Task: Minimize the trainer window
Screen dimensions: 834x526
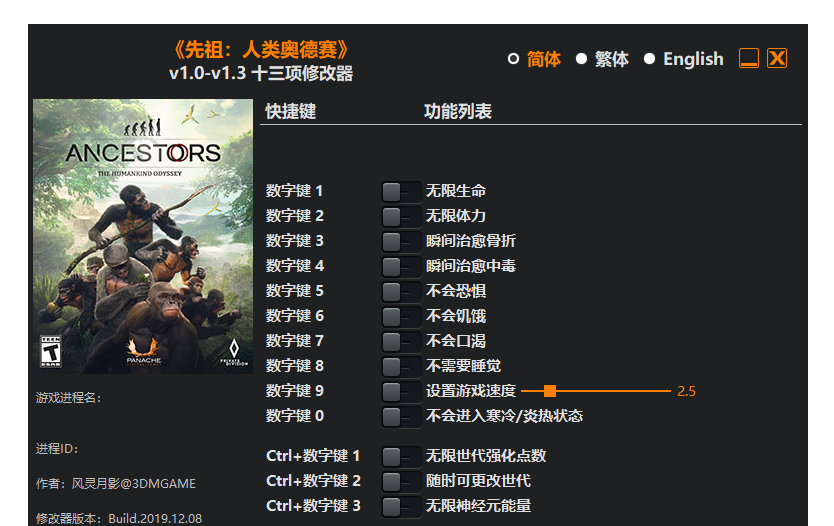Action: [749, 58]
